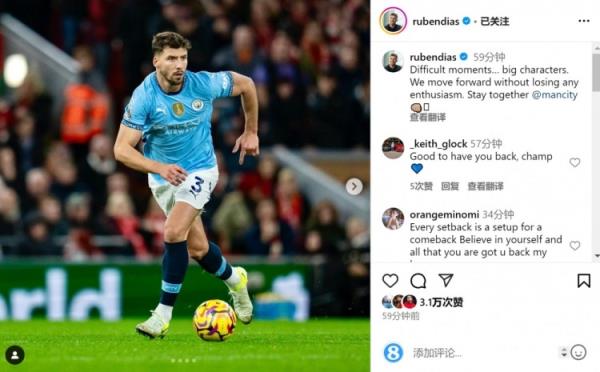View the 3.1万次赞 likes list
The height and width of the screenshot is (372, 600).
[441, 302]
